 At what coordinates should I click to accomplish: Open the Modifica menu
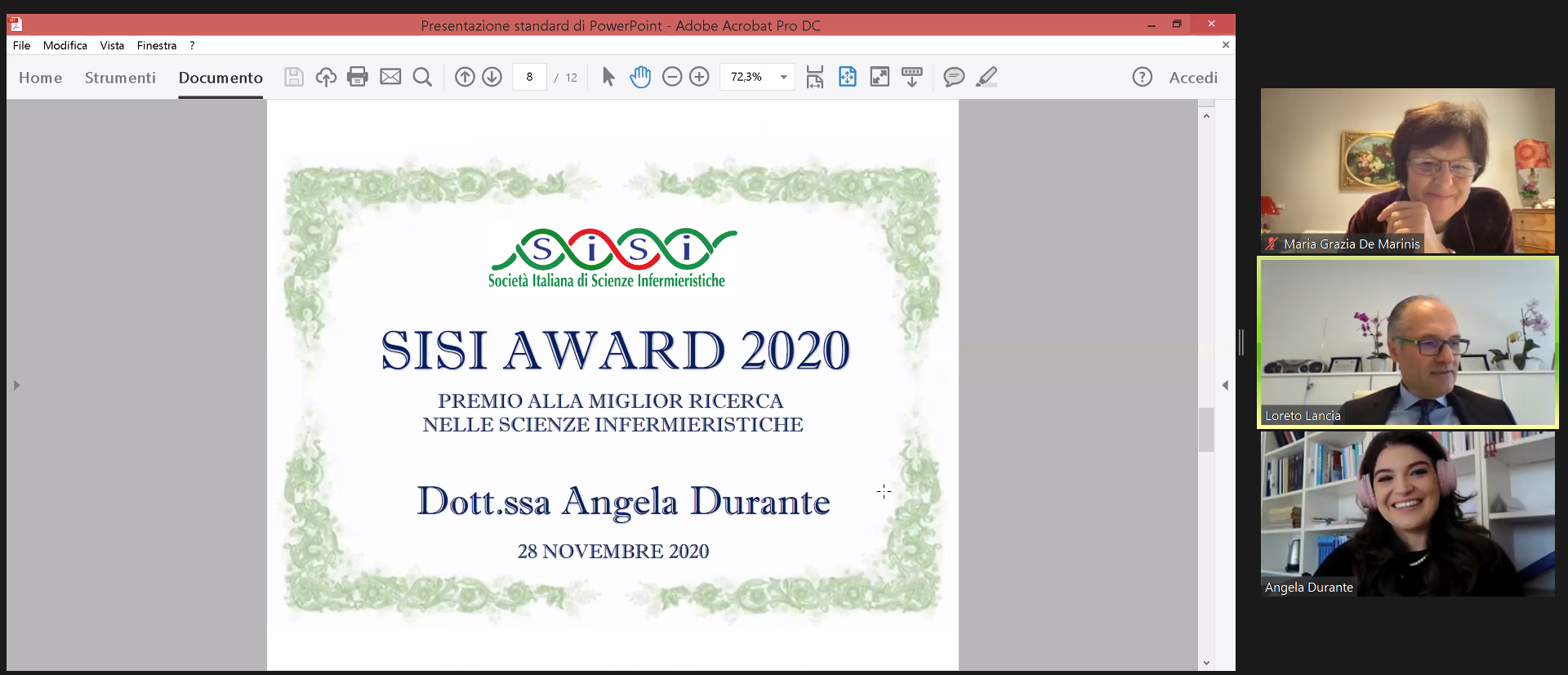(x=65, y=46)
